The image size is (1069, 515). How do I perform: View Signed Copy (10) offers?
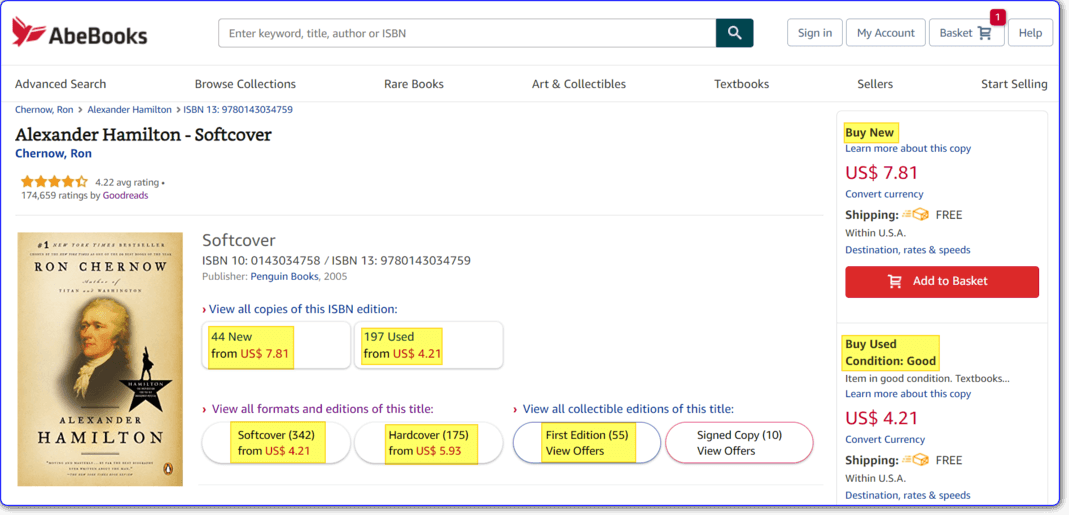coord(739,443)
